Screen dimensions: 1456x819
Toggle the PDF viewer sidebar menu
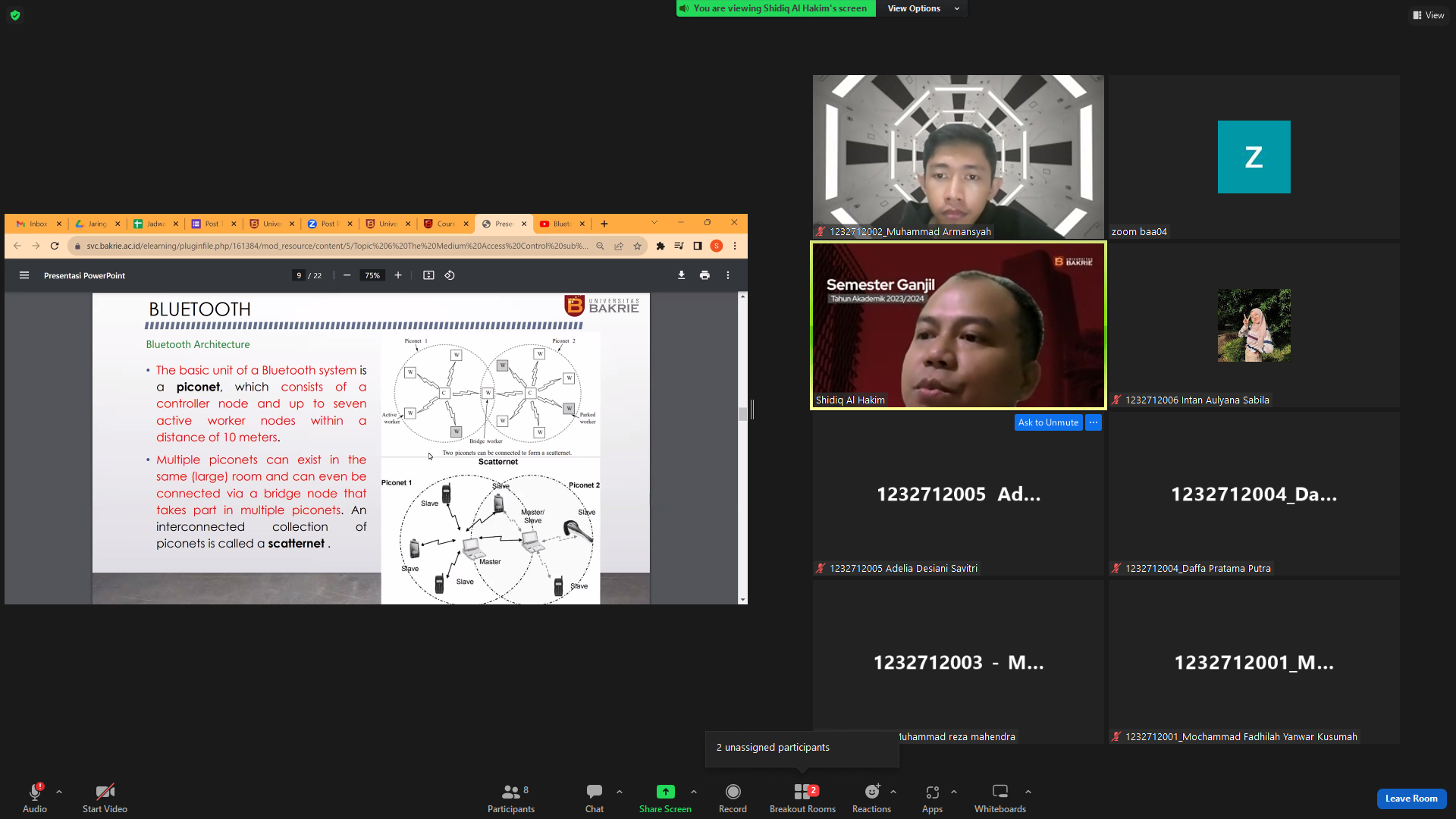click(x=24, y=275)
